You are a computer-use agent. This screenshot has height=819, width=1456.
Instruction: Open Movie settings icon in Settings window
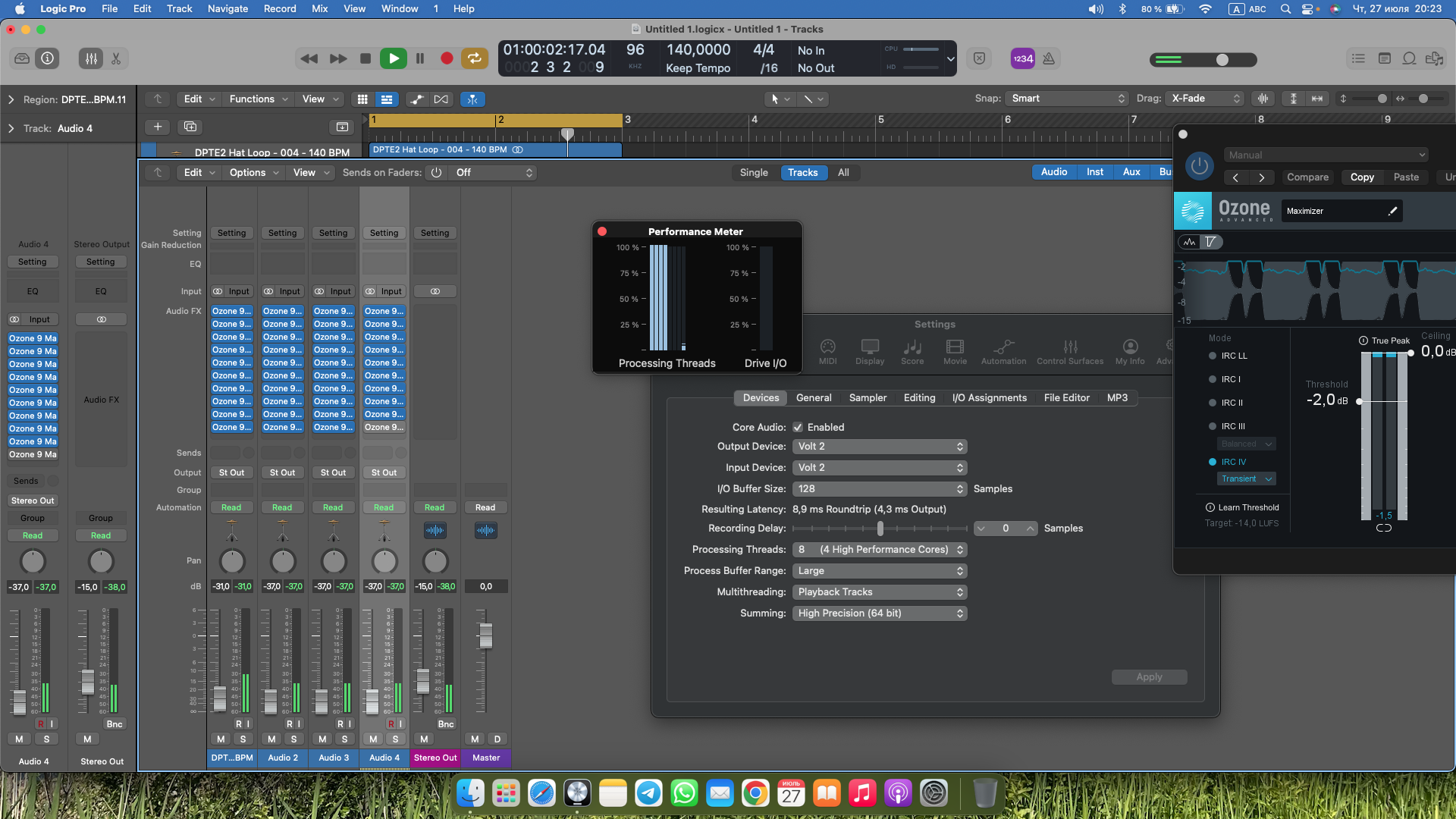click(955, 352)
